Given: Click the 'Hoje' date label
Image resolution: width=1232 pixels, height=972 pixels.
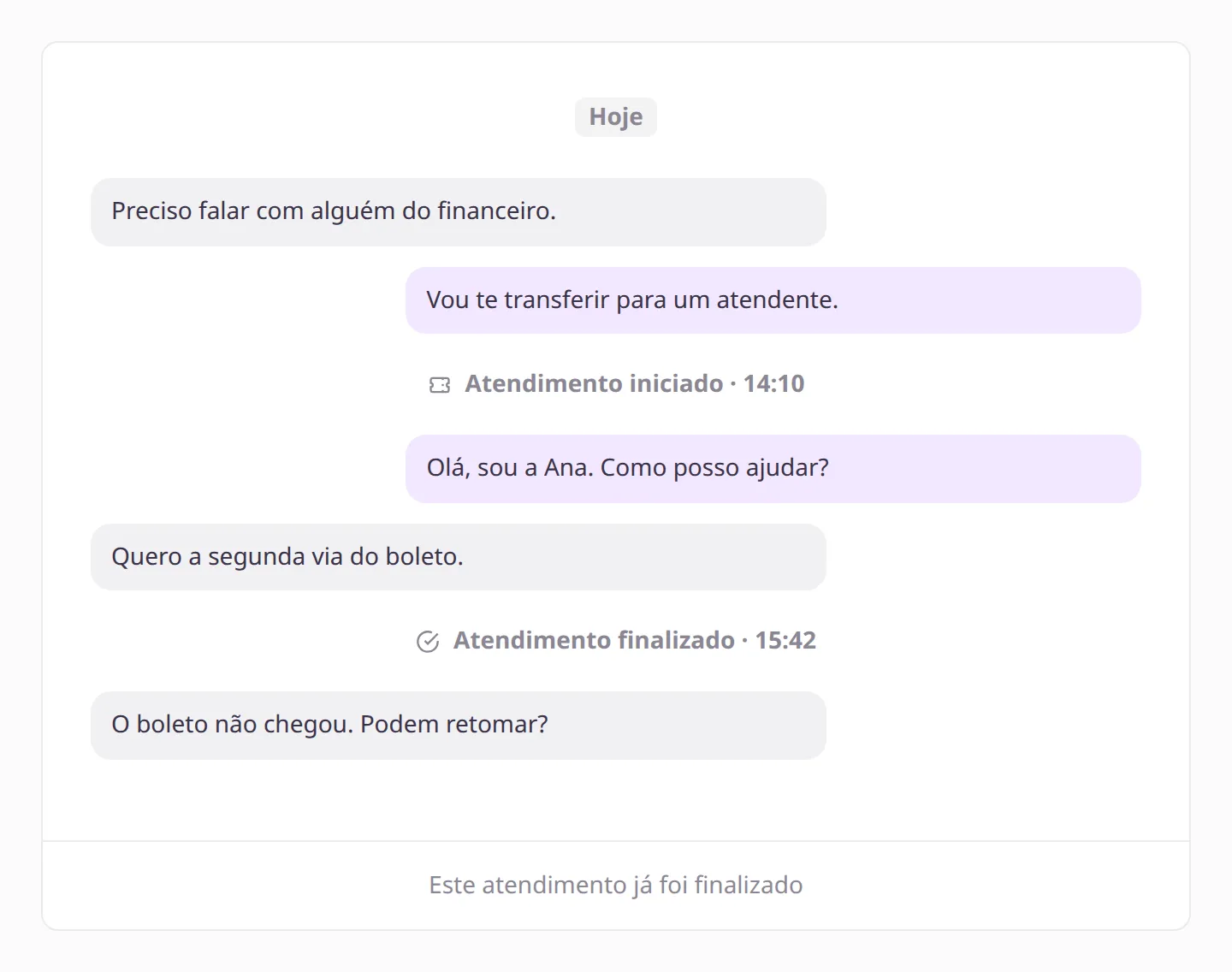Looking at the screenshot, I should 616,116.
